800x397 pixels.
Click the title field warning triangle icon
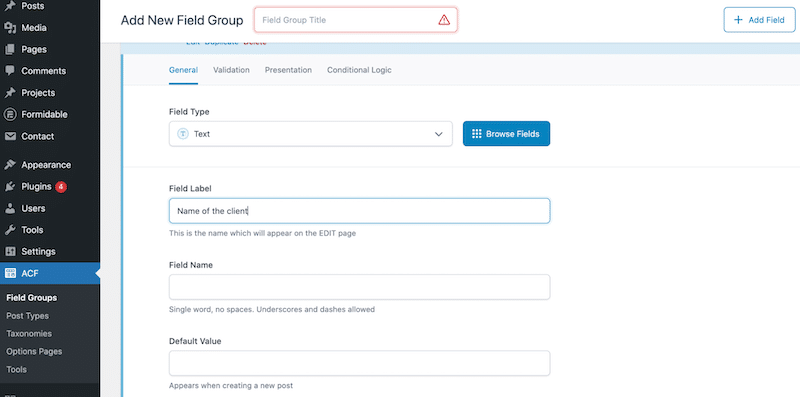pyautogui.click(x=444, y=20)
